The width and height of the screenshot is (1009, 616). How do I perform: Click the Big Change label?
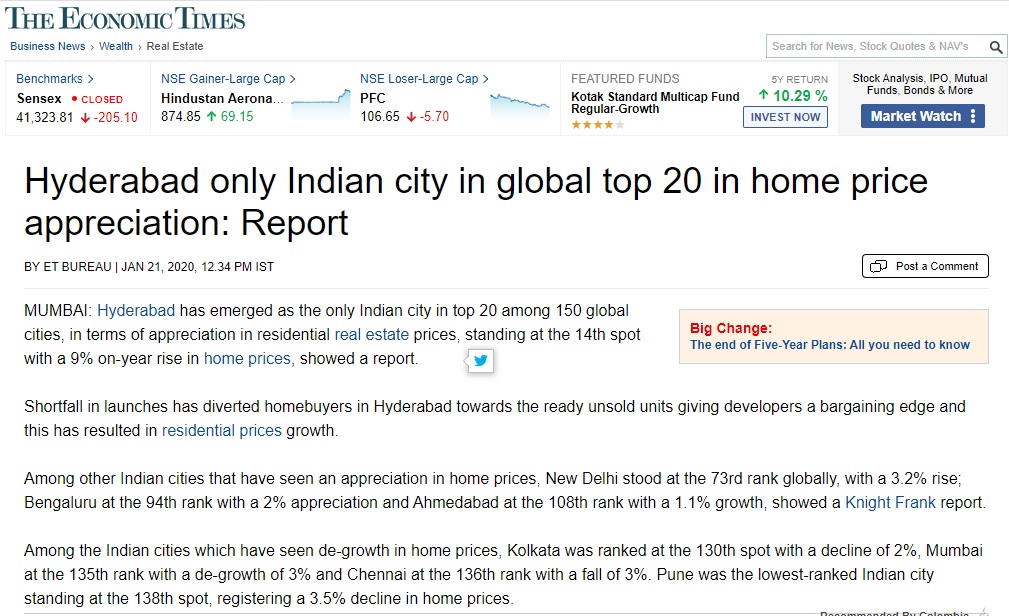[x=731, y=328]
